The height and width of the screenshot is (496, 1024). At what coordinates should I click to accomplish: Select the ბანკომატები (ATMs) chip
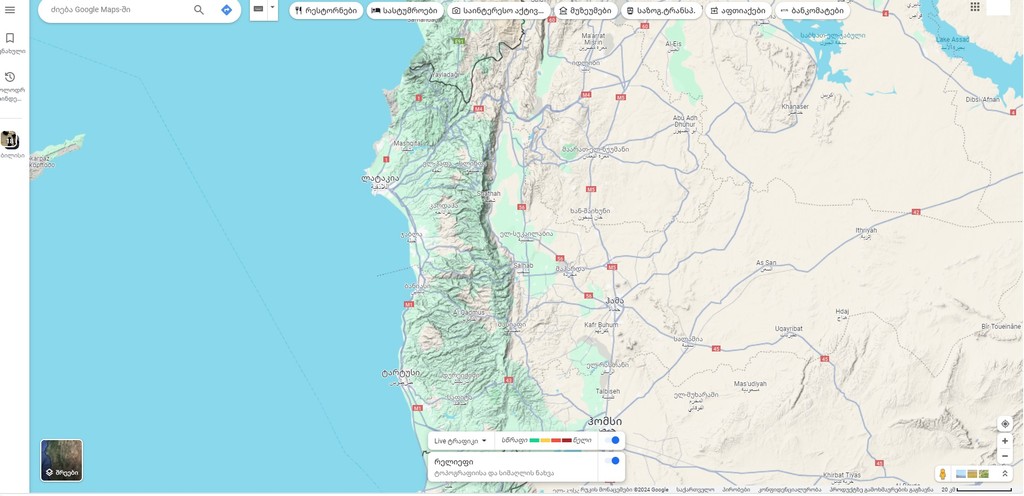pyautogui.click(x=813, y=10)
